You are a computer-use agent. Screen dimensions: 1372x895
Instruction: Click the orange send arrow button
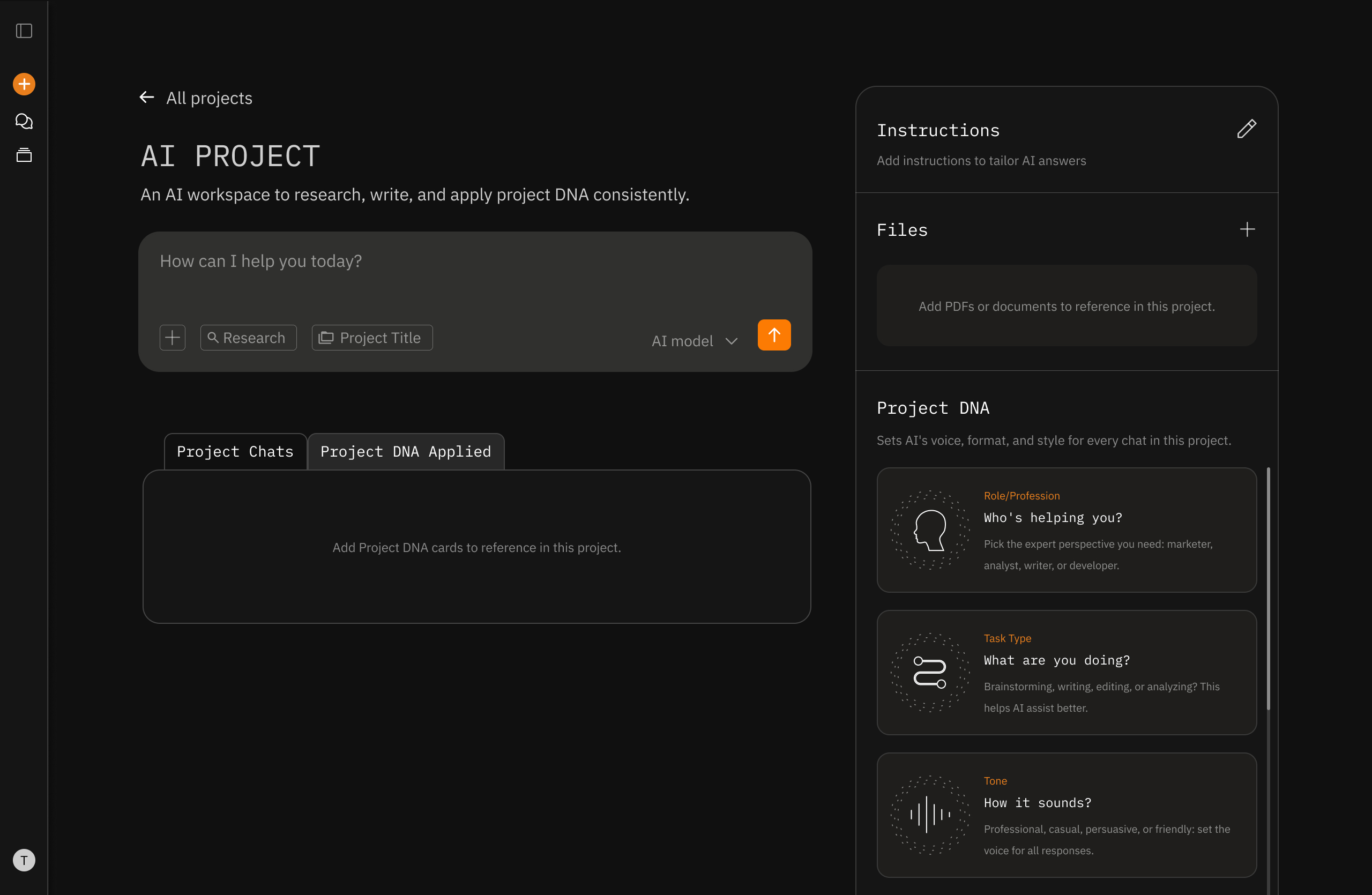(x=773, y=335)
